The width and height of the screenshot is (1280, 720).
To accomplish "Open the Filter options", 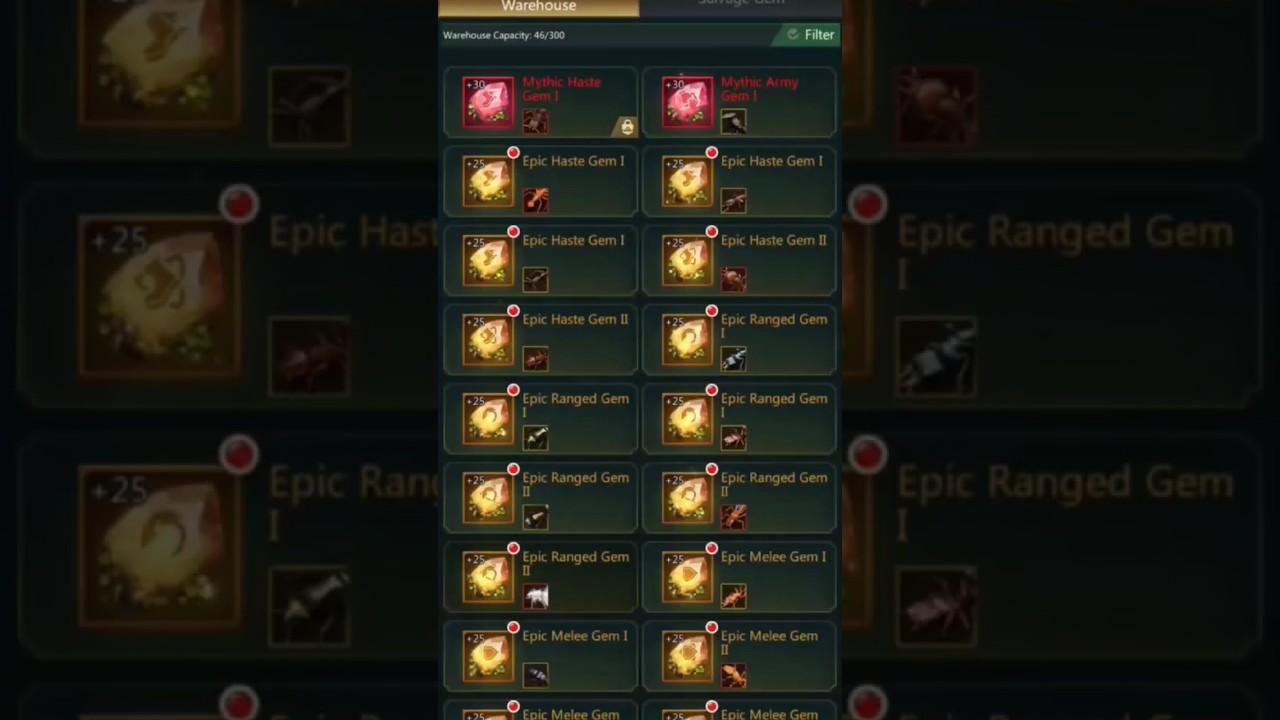I will [x=808, y=35].
